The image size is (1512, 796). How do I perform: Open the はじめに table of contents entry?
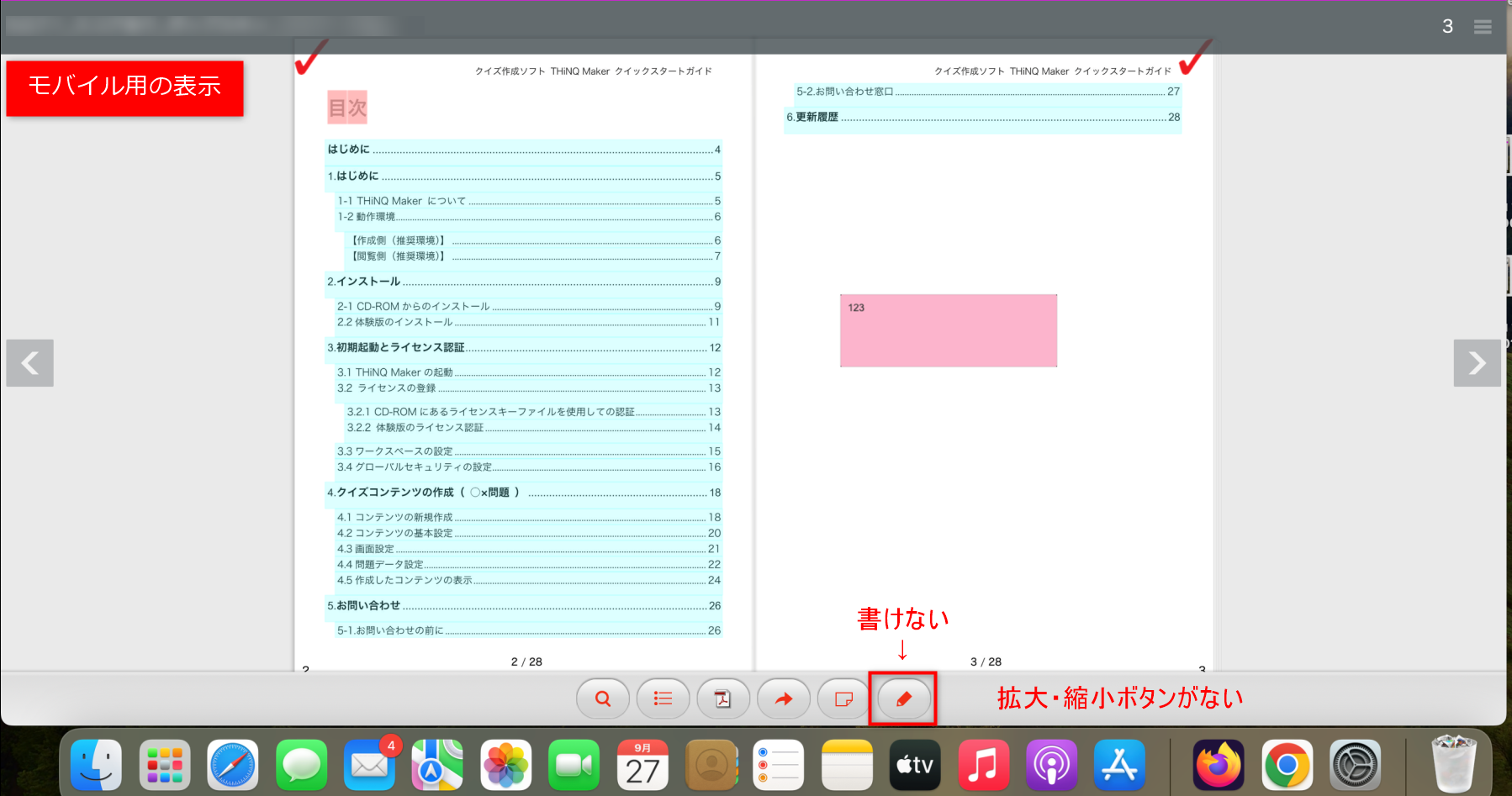pos(350,149)
